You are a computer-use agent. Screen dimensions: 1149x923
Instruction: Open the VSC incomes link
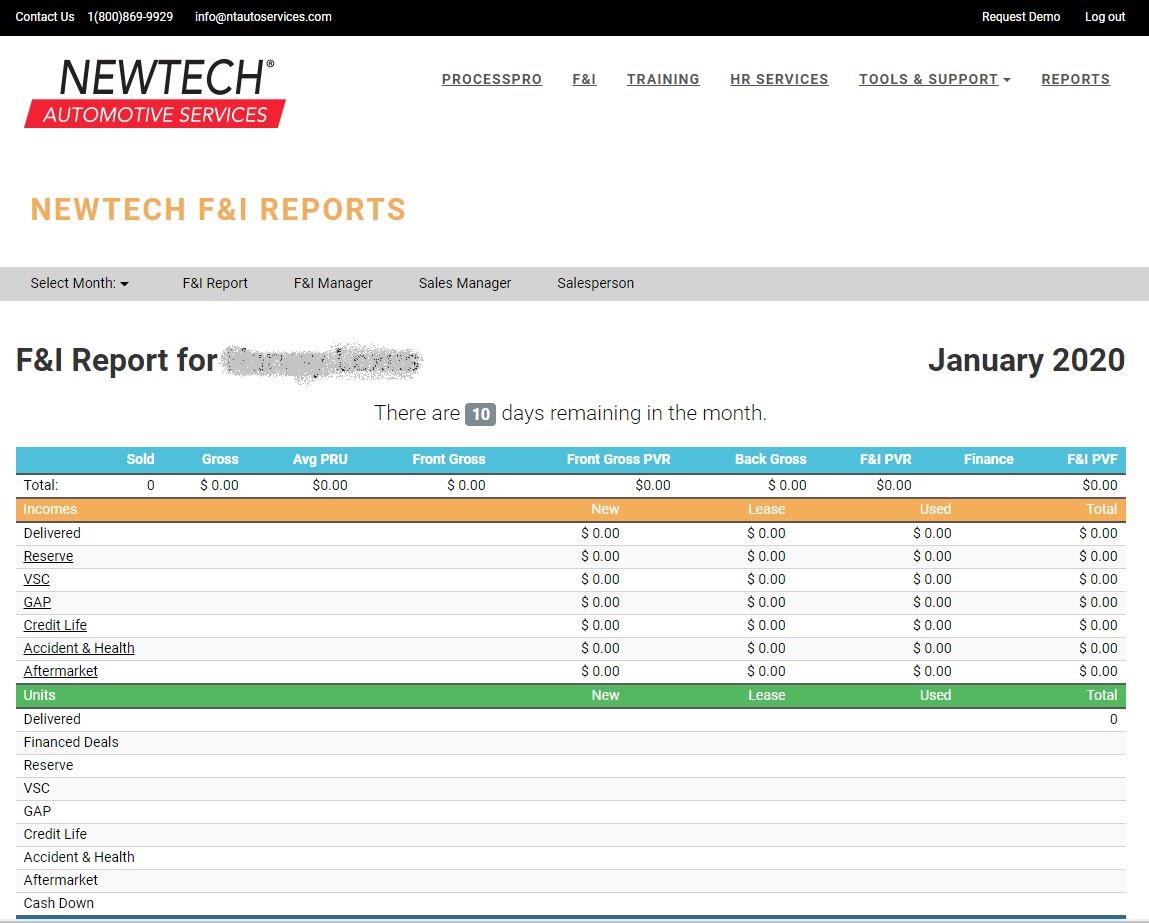37,579
